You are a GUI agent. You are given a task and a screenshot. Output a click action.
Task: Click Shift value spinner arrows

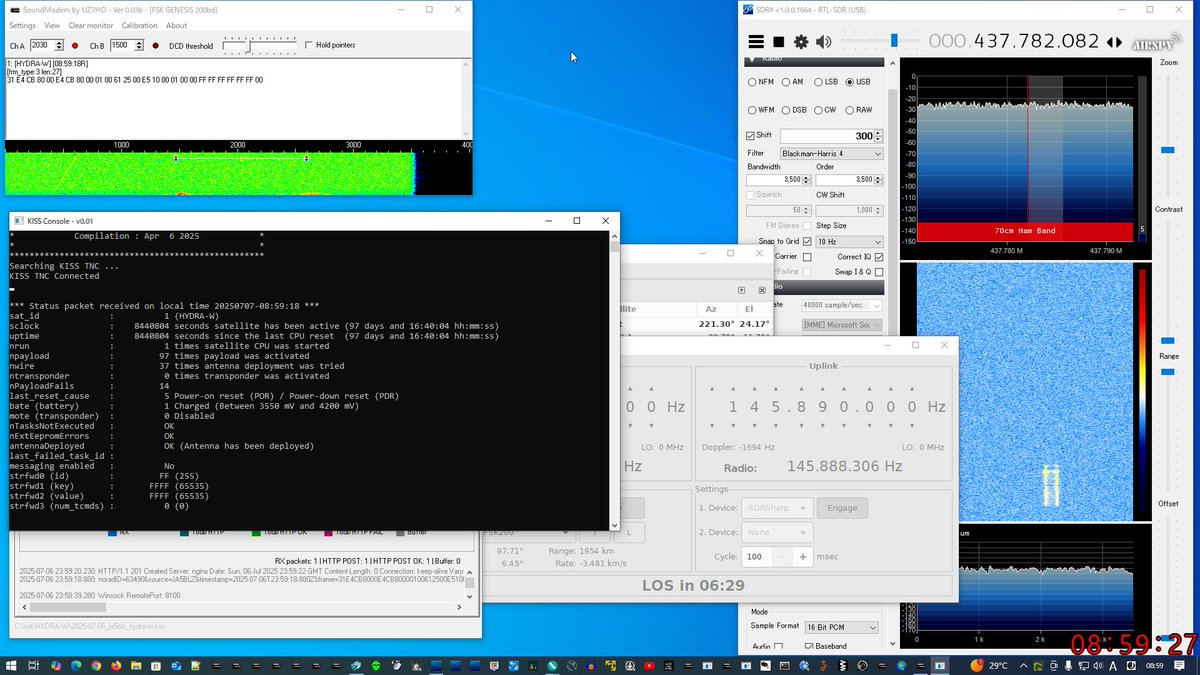tap(878, 136)
